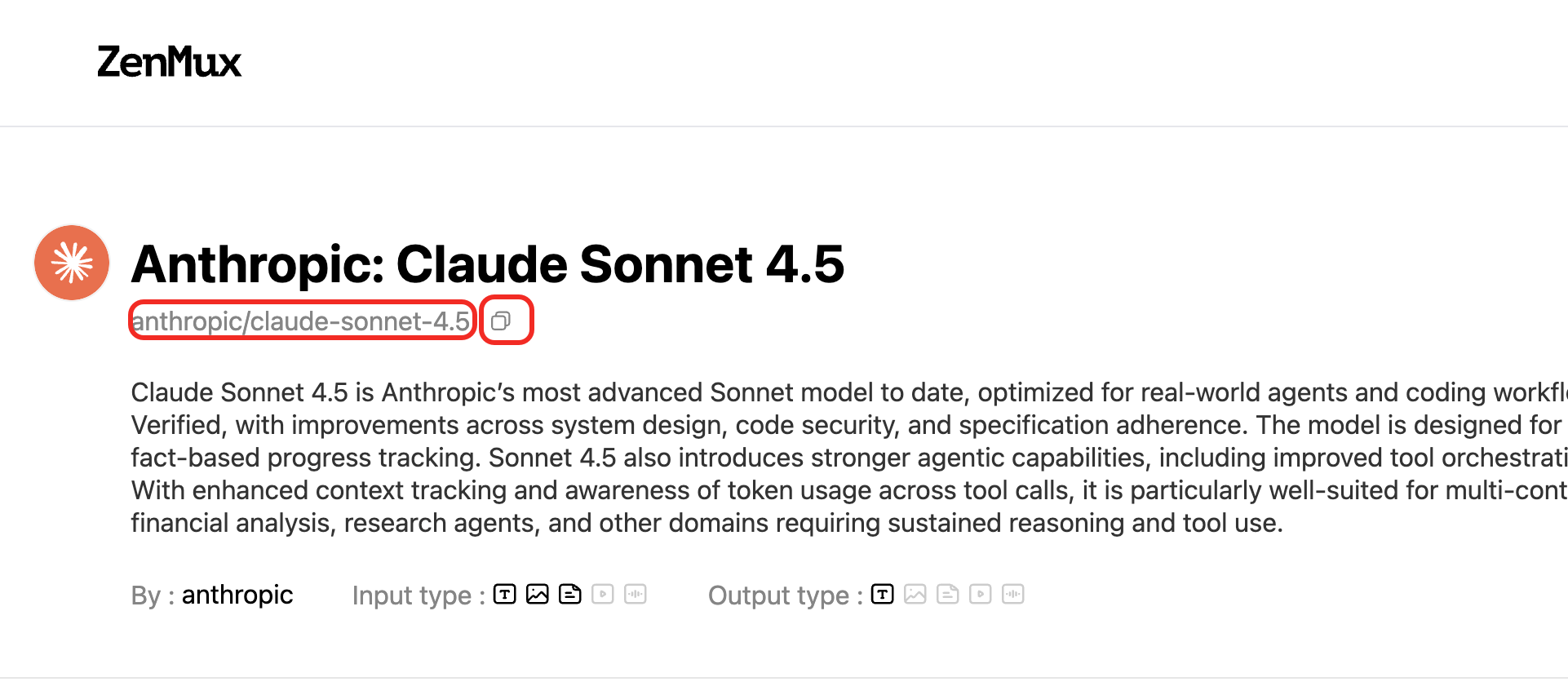
Task: Click the greyed audio input type icon
Action: [x=636, y=594]
